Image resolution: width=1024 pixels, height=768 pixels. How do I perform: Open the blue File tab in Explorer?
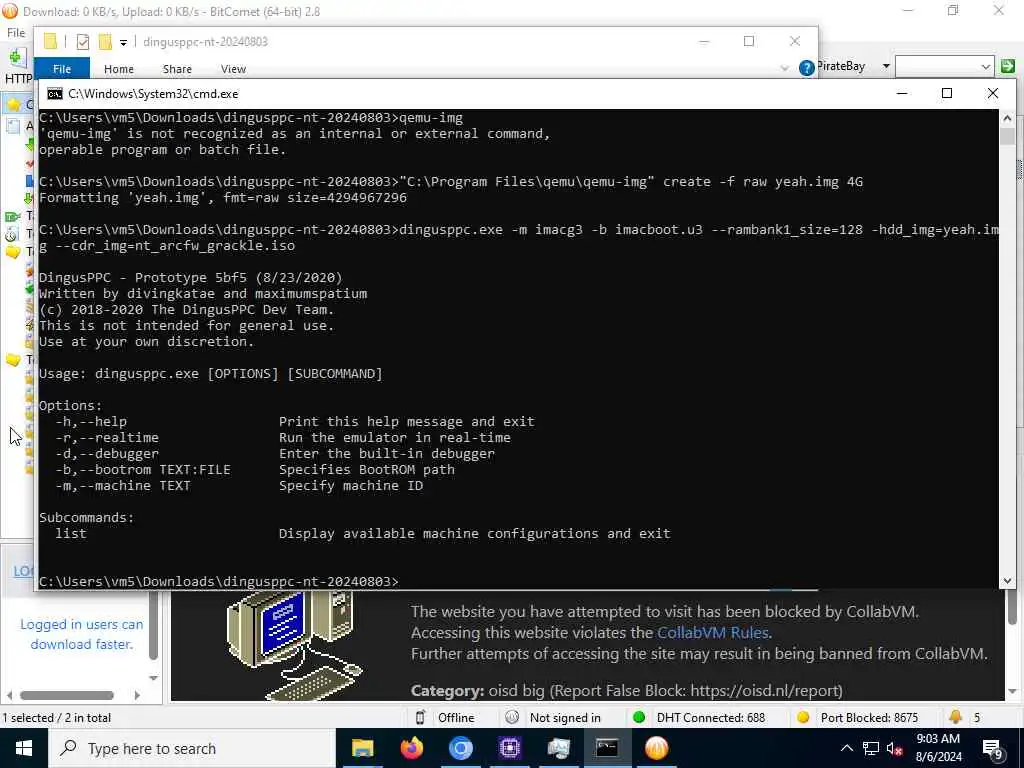62,69
